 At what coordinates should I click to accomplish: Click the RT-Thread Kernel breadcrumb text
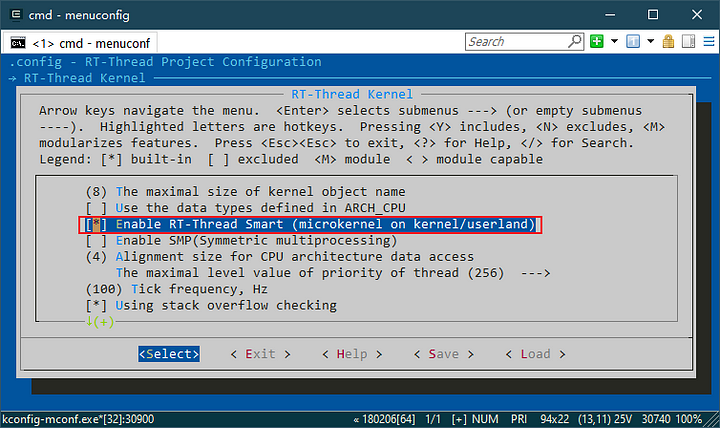click(84, 78)
